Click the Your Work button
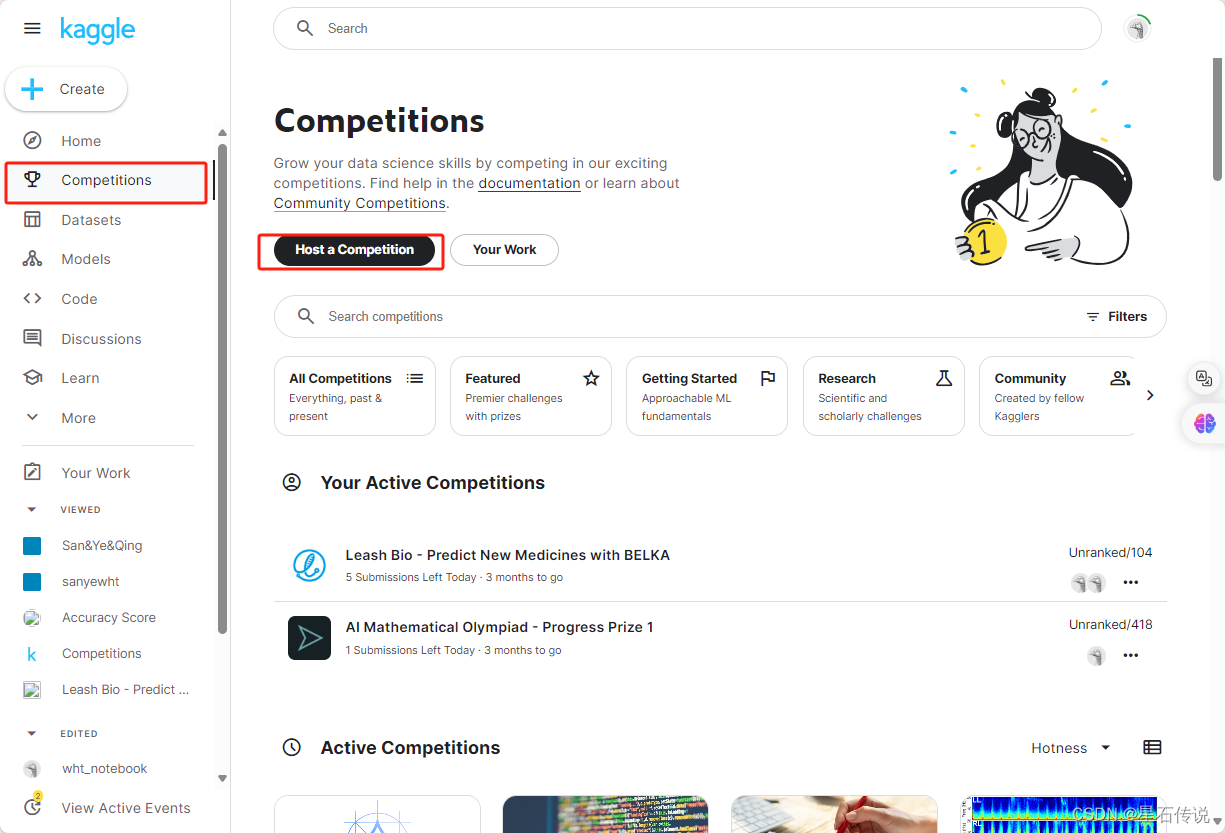The image size is (1225, 833). click(x=504, y=250)
